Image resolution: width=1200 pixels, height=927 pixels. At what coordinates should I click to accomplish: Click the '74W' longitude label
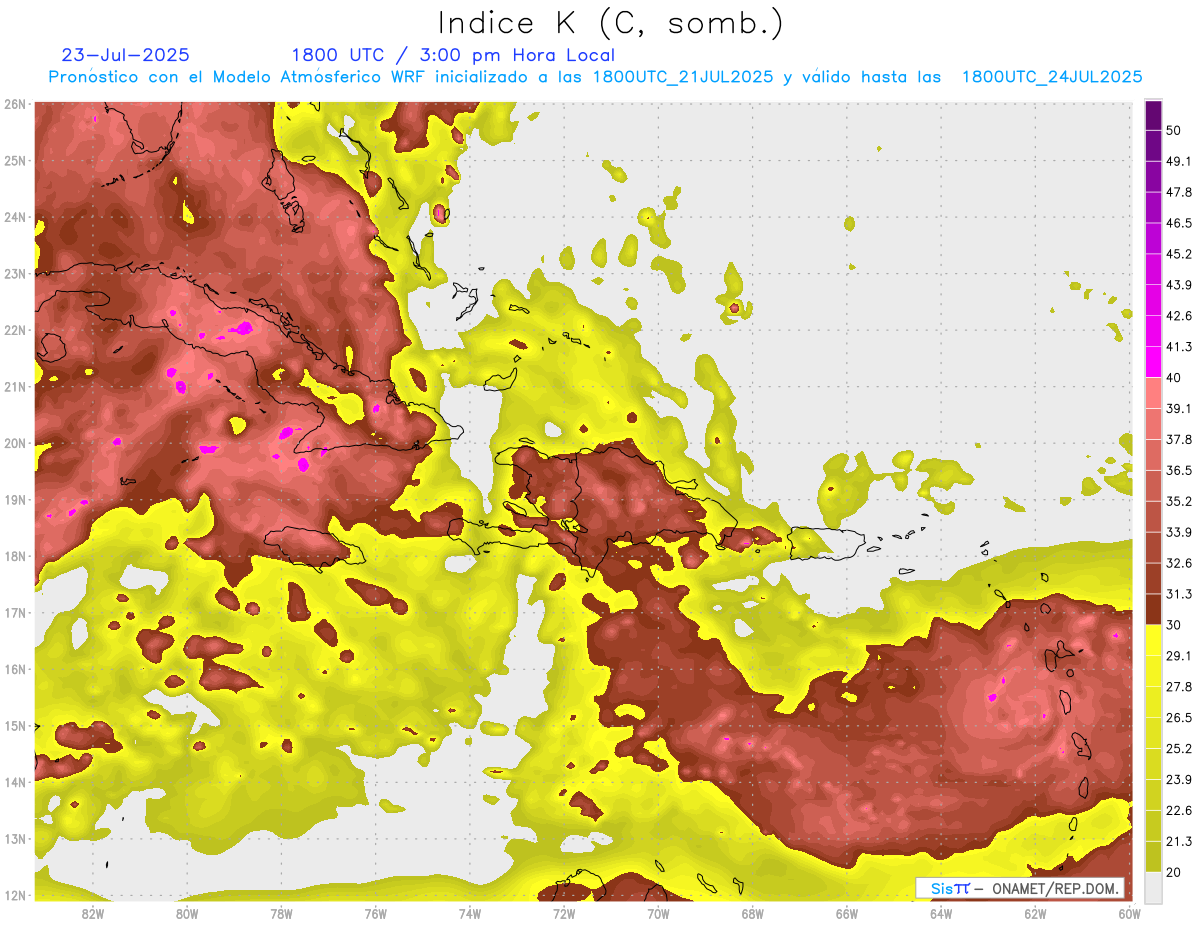tap(470, 913)
